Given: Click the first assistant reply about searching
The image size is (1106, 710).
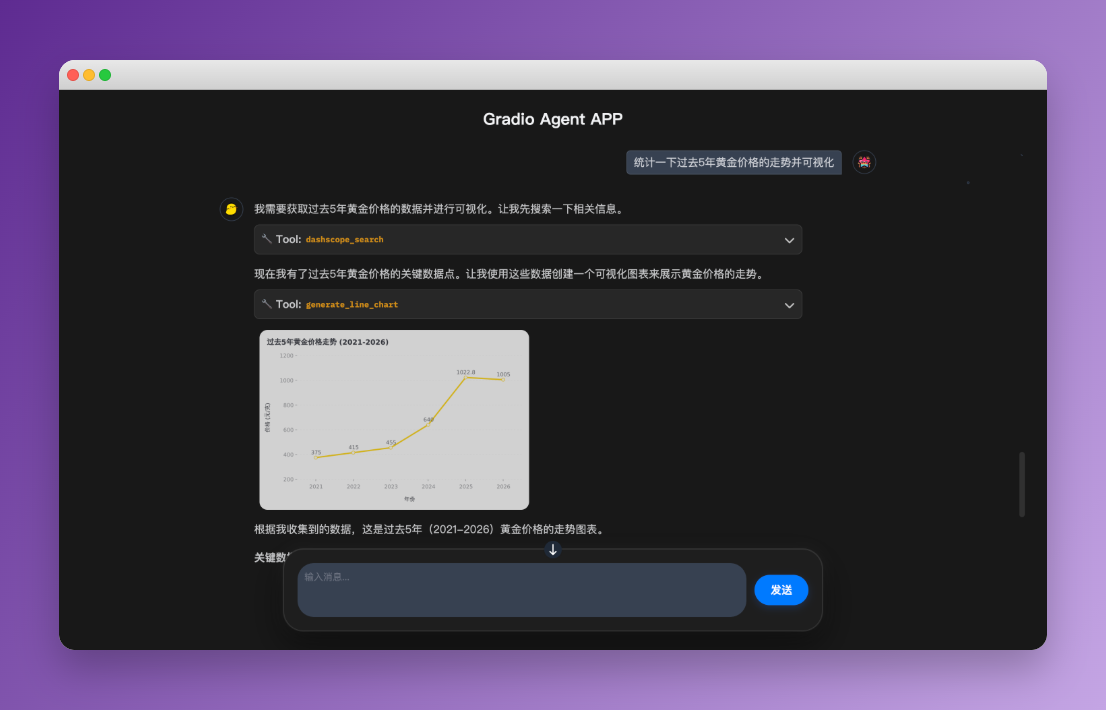Looking at the screenshot, I should pyautogui.click(x=438, y=209).
